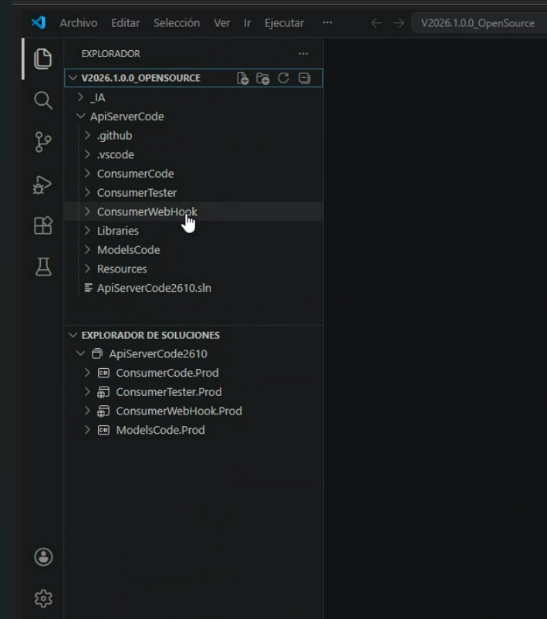Collapse the V2026.1.0.0_OPENSOURCE root section
The image size is (547, 619).
tap(73, 78)
